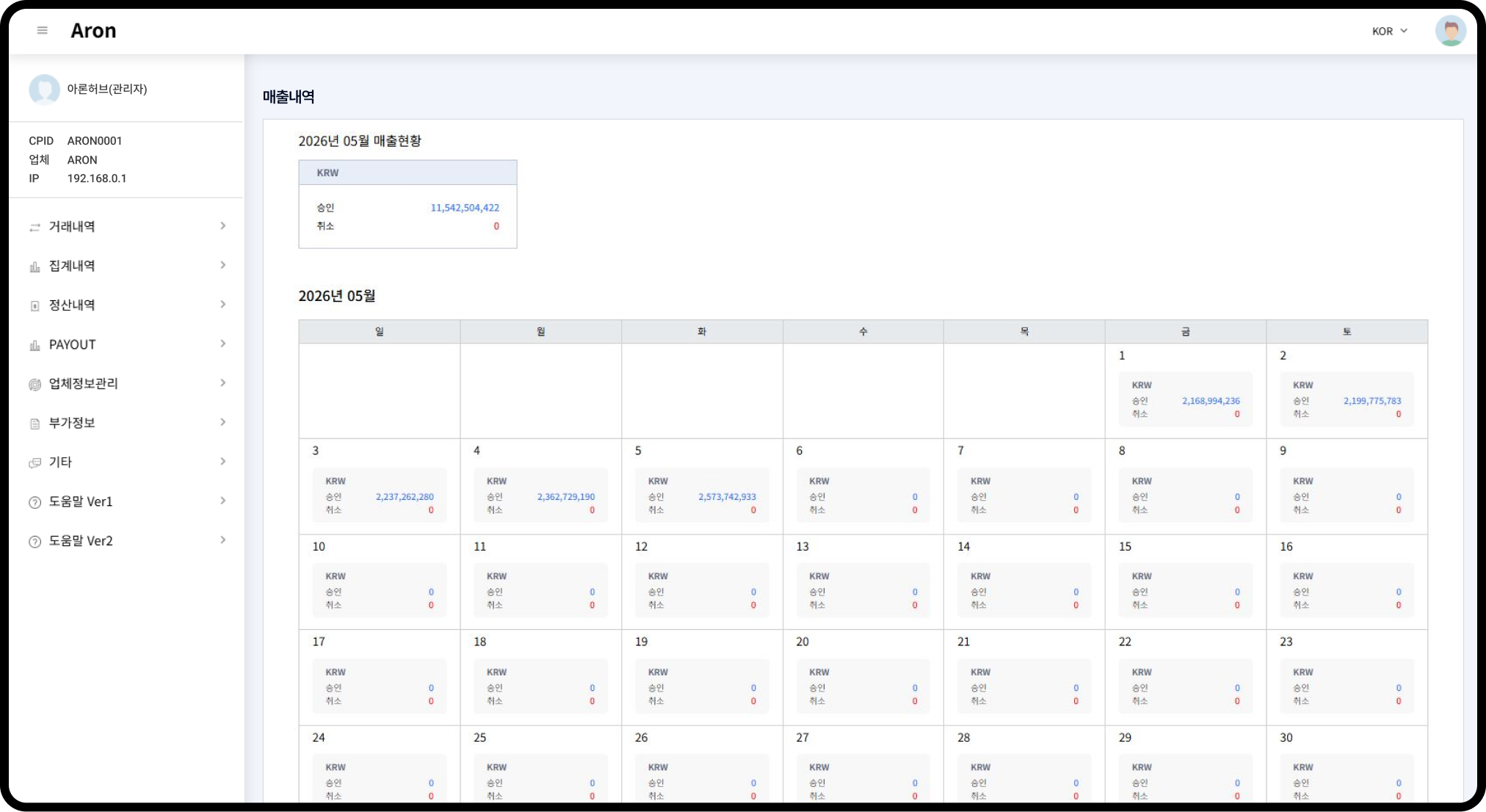This screenshot has height=812, width=1486.
Task: Click the 업체정보관리 icon
Action: pos(35,385)
